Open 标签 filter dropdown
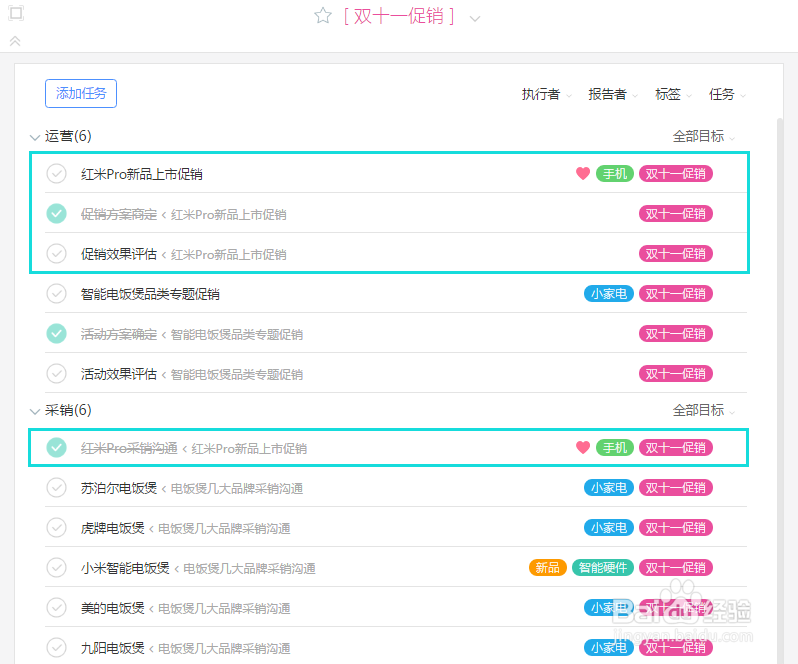Screen dimensions: 798x664 pos(673,94)
